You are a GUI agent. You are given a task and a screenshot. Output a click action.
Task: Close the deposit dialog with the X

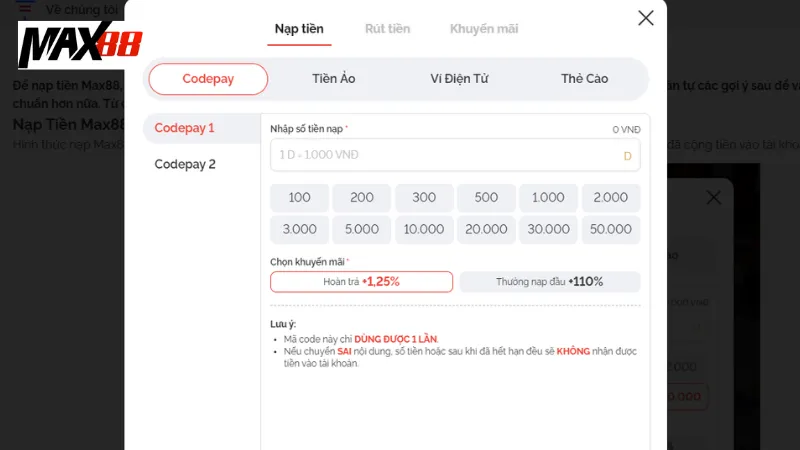[x=645, y=18]
